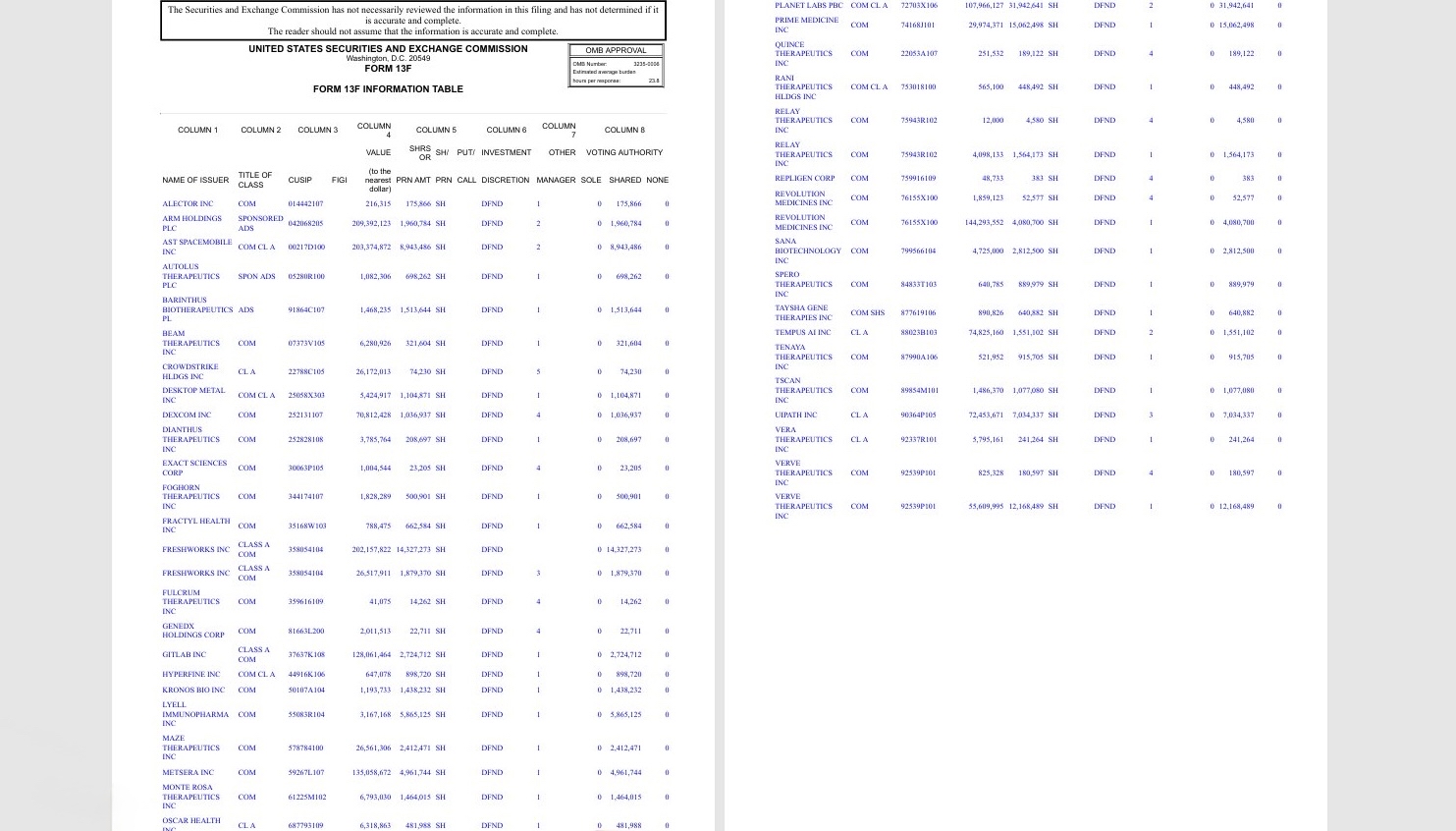Viewport: 1456px width, 831px height.
Task: Select SPONSORED ADS class for ARM Holdings
Action: coord(260,223)
